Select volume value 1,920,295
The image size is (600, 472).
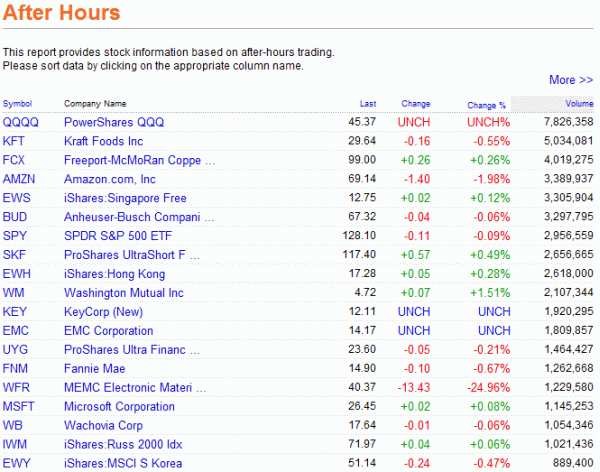[x=569, y=311]
